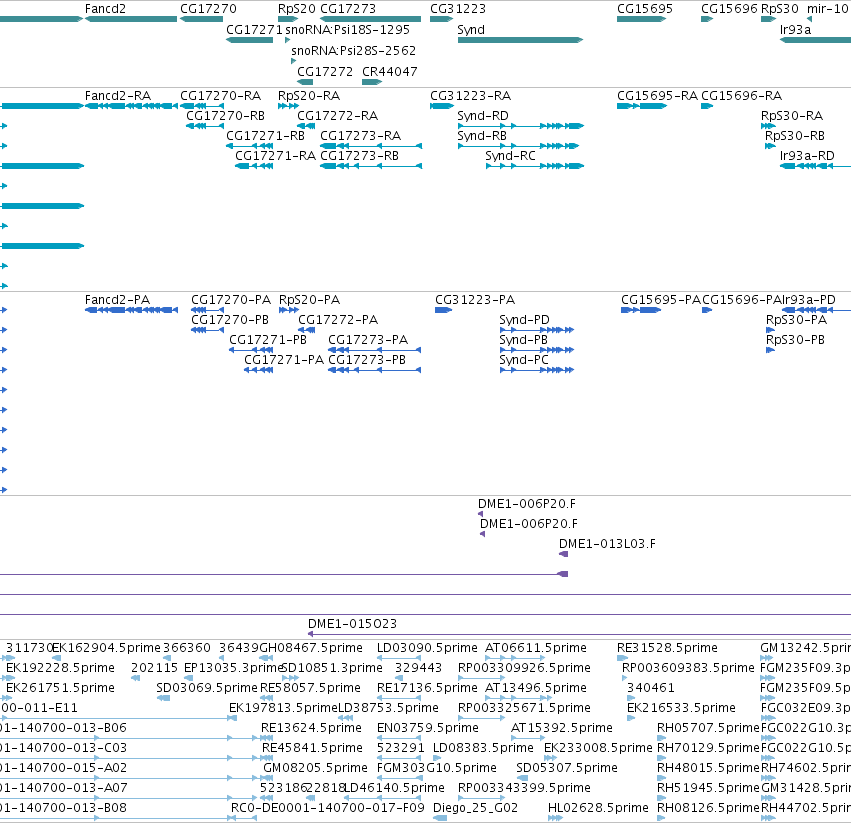Select the CG17273 gene label

pyautogui.click(x=348, y=9)
